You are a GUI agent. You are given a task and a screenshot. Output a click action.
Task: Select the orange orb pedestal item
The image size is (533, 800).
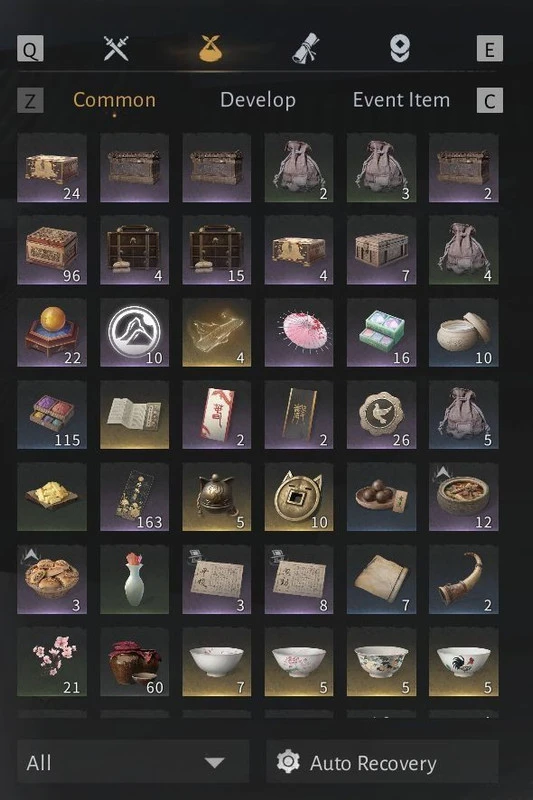(52, 333)
